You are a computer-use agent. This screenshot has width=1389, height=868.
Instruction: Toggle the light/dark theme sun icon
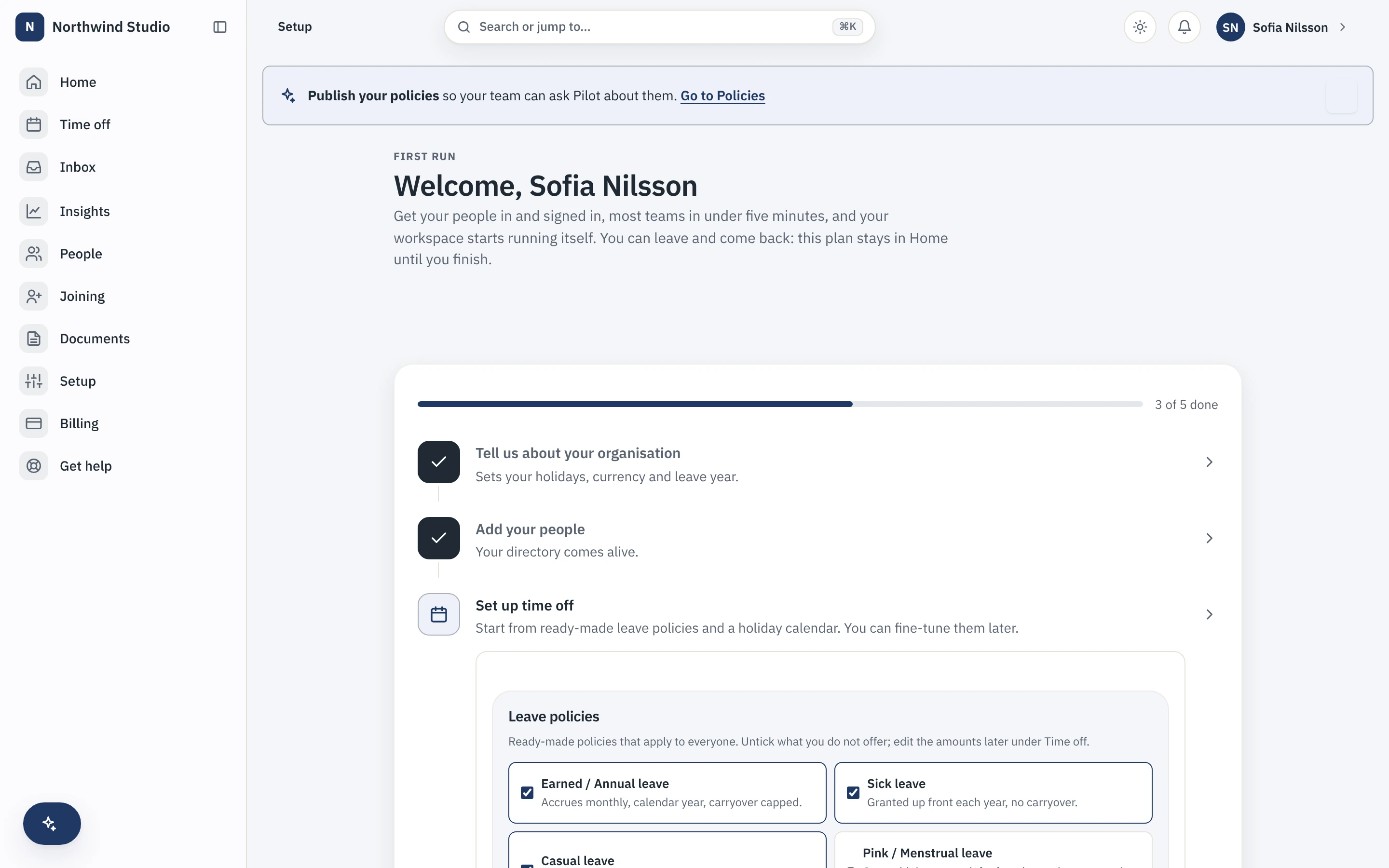coord(1140,27)
